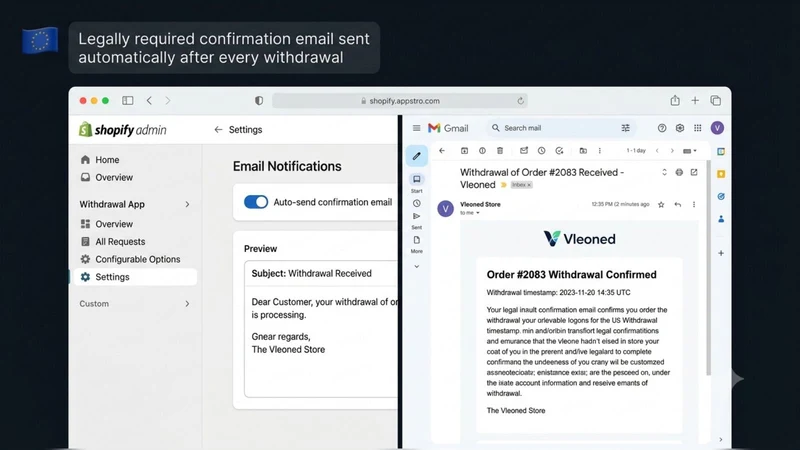The image size is (800, 450).
Task: Expand the Withdrawal App section chevron
Action: pos(187,204)
